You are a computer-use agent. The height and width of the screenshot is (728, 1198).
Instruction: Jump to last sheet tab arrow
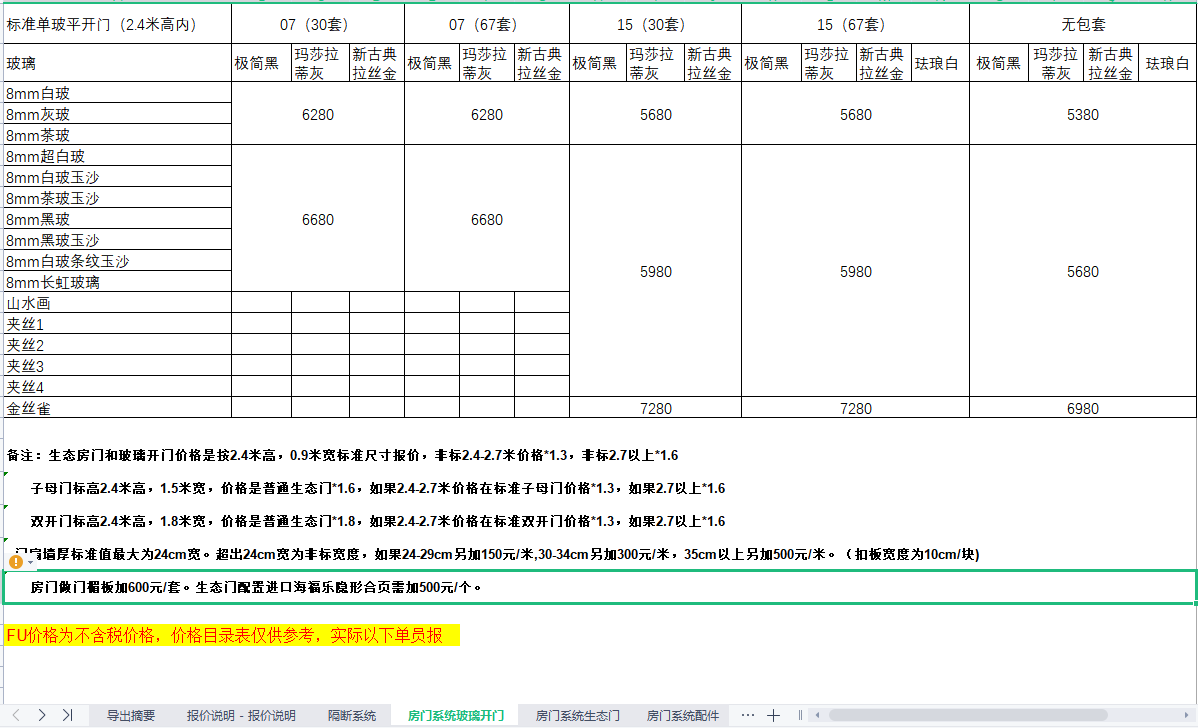(67, 715)
